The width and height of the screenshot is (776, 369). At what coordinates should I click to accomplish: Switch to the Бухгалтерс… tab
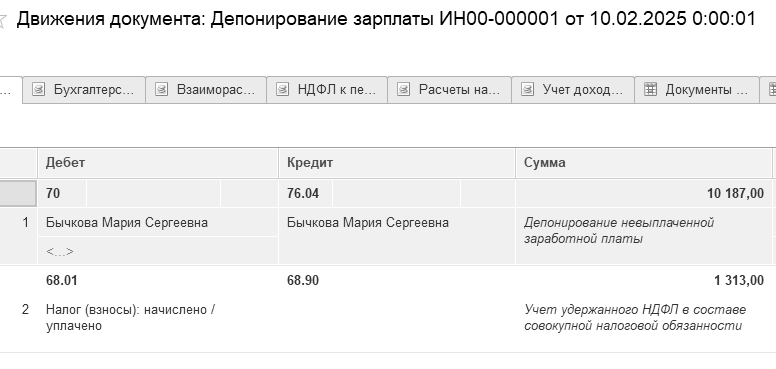pos(84,90)
